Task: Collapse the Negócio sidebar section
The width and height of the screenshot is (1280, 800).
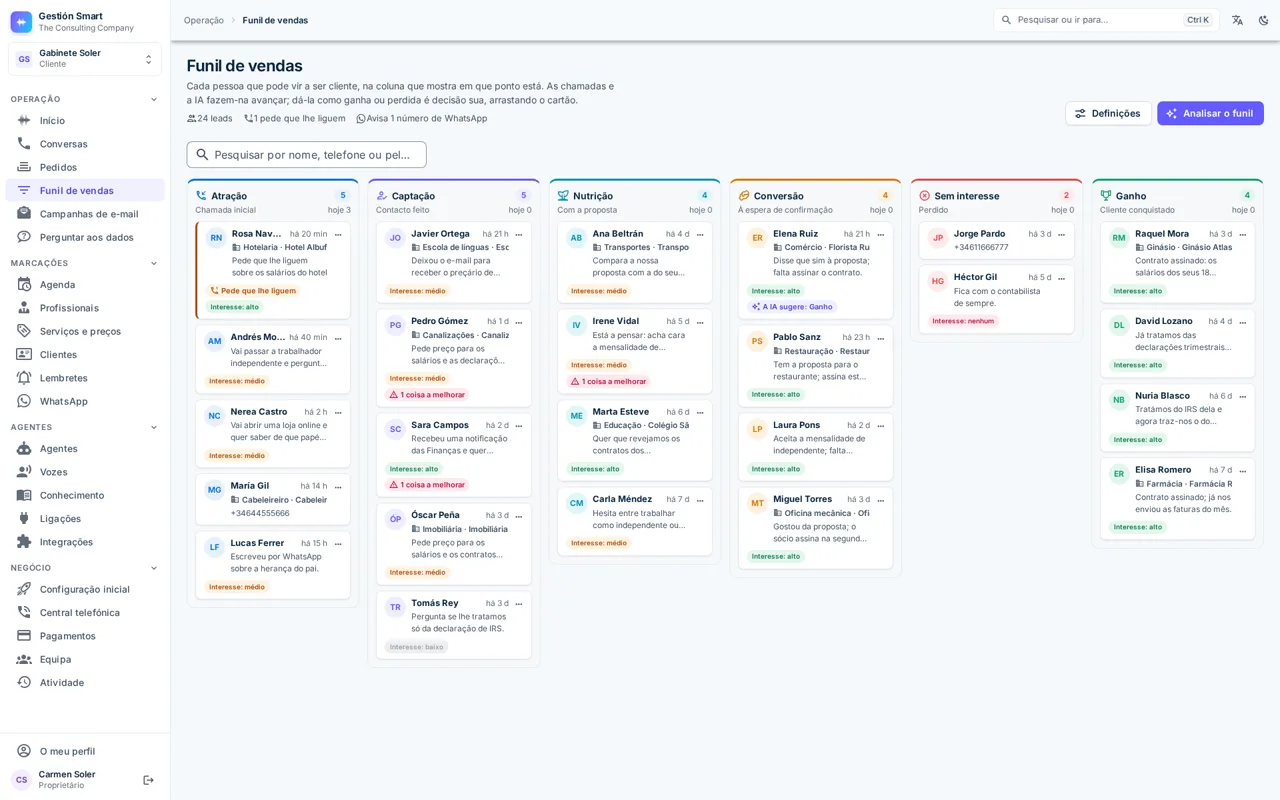Action: 154,568
